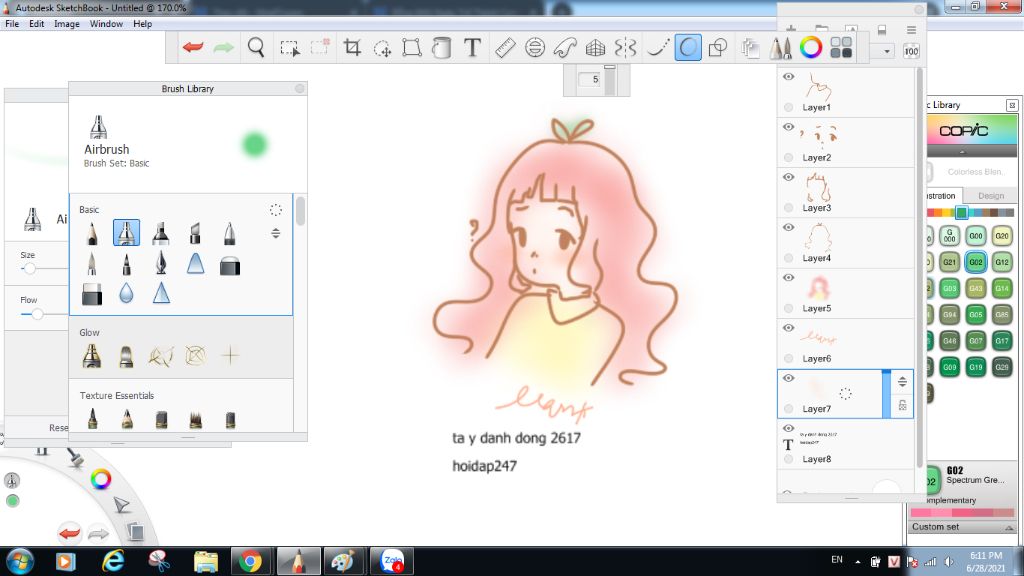Choose the water-drop Blur brush in Basic set
1024x576 pixels.
point(126,294)
